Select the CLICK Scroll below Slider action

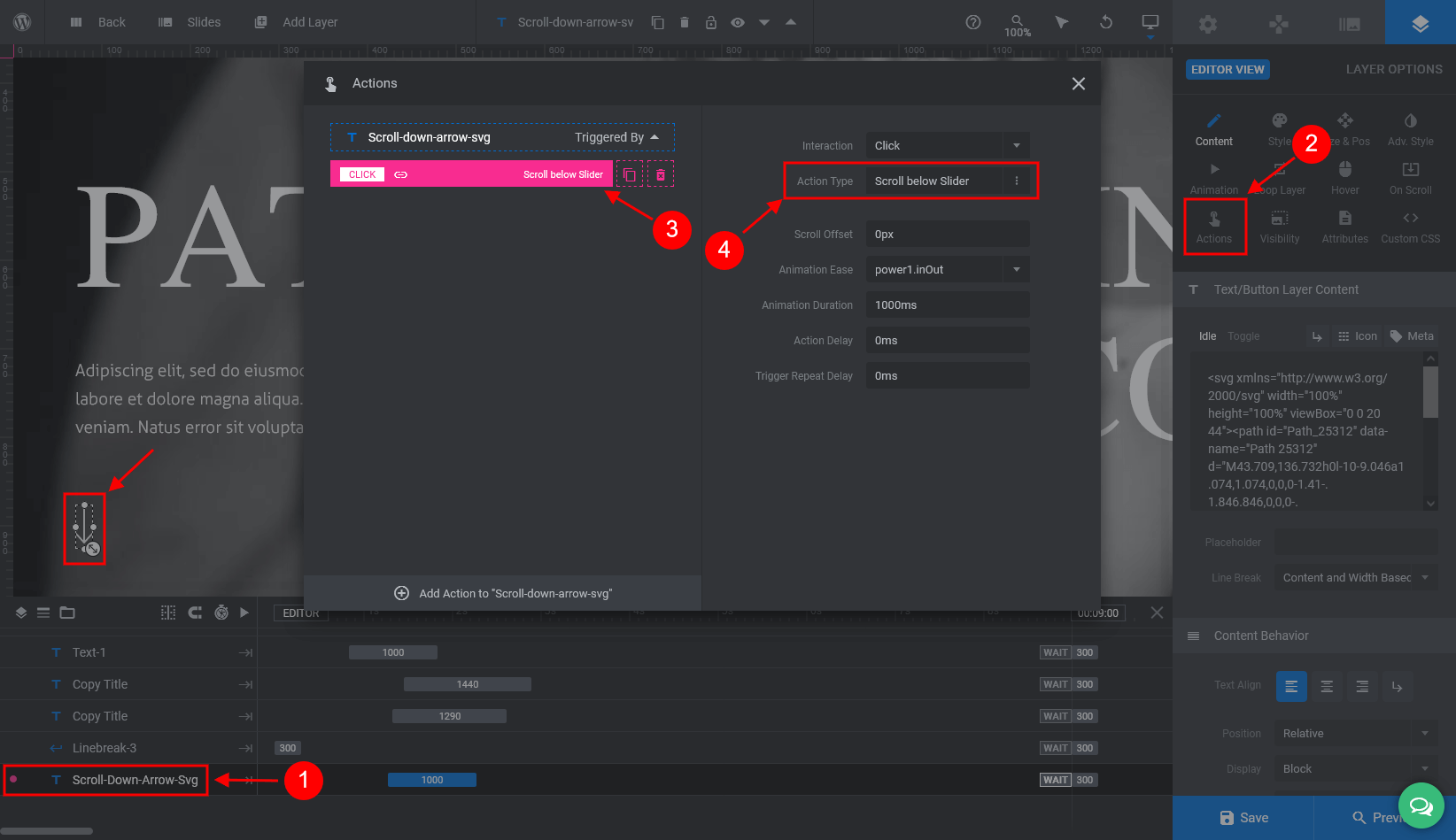(x=471, y=174)
